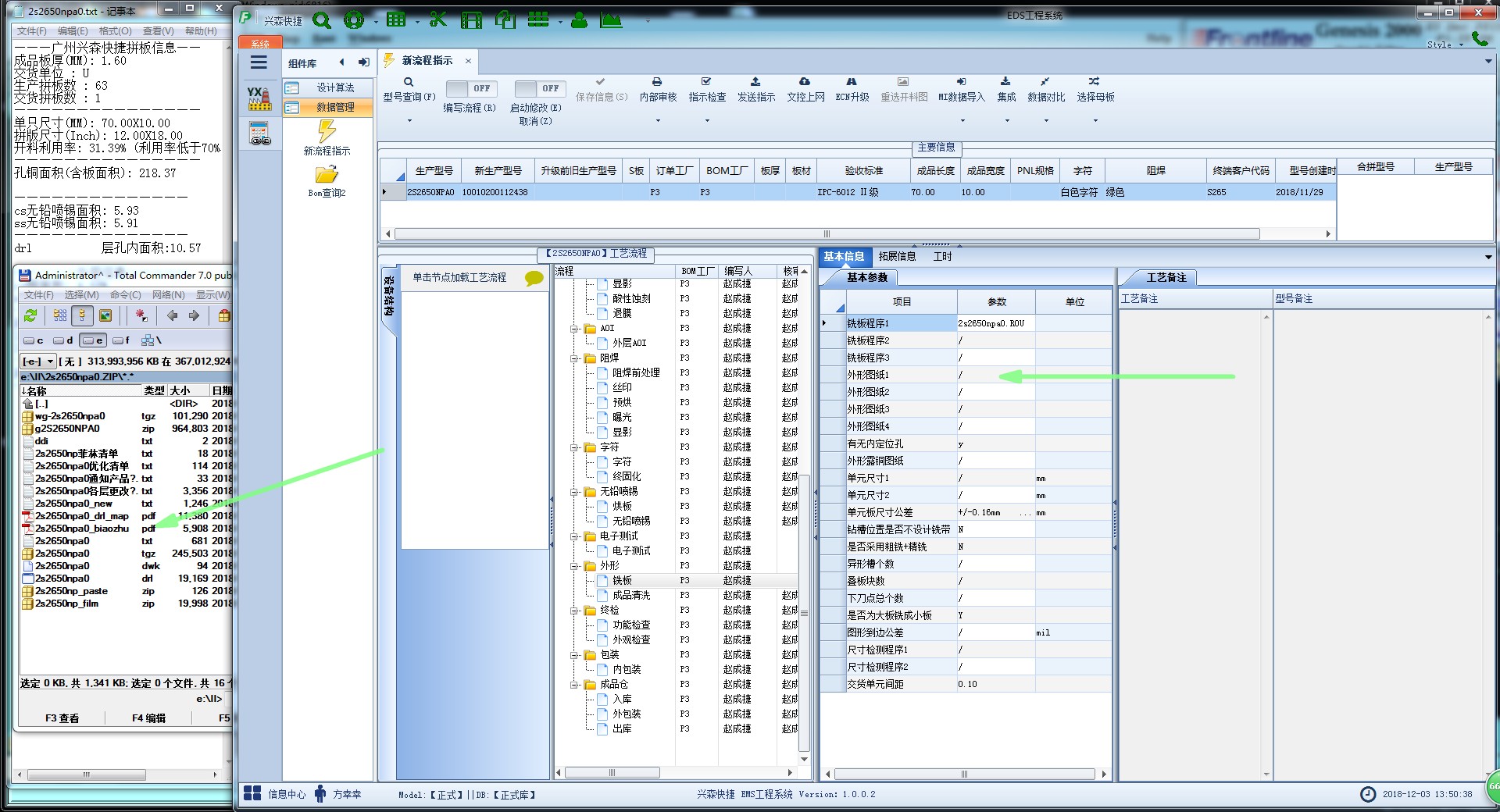The height and width of the screenshot is (812, 1500).
Task: Click the 指示检查 checkmark icon
Action: (x=706, y=81)
